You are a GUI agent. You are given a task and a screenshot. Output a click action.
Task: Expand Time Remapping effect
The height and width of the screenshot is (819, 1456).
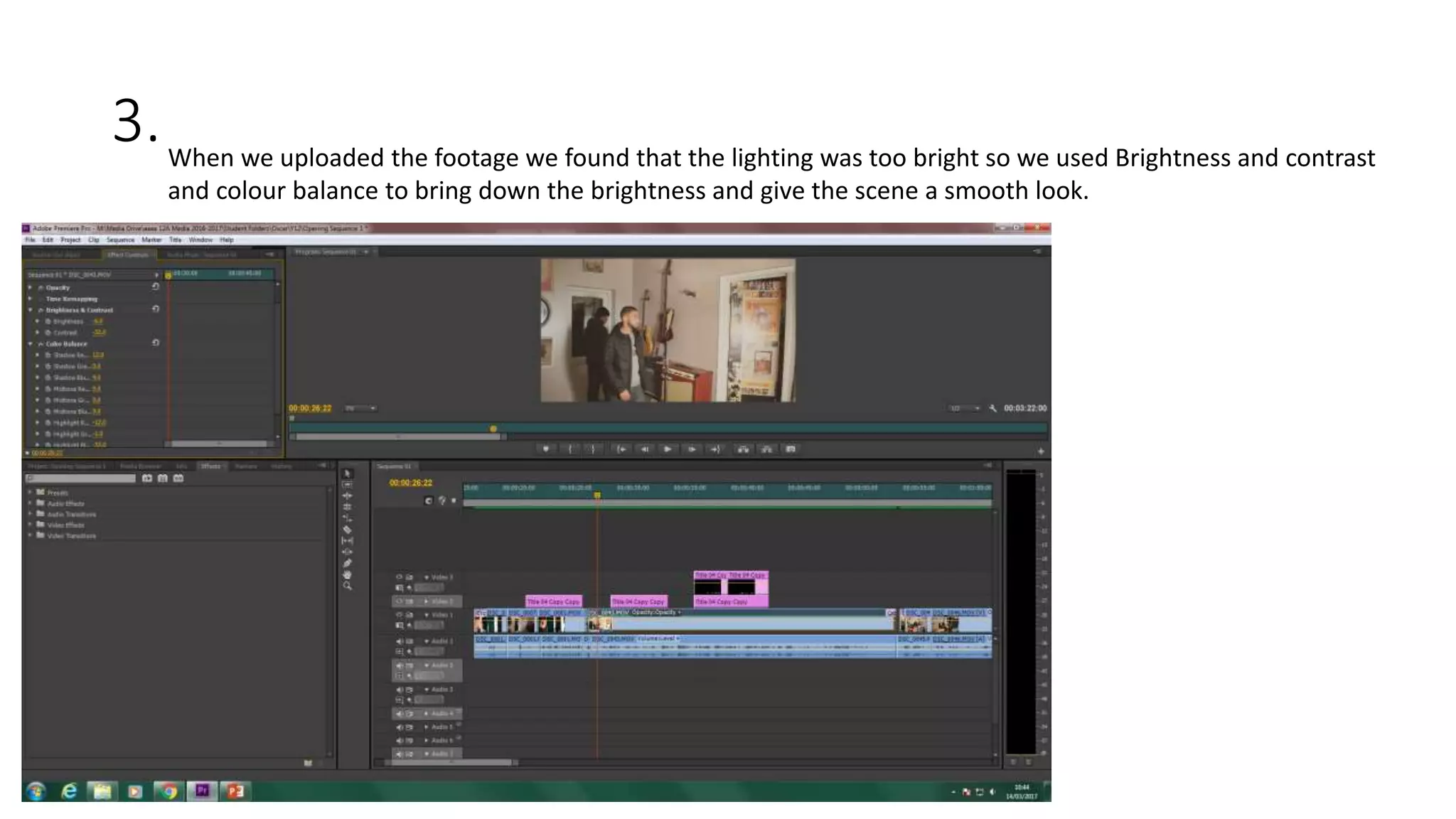click(31, 299)
